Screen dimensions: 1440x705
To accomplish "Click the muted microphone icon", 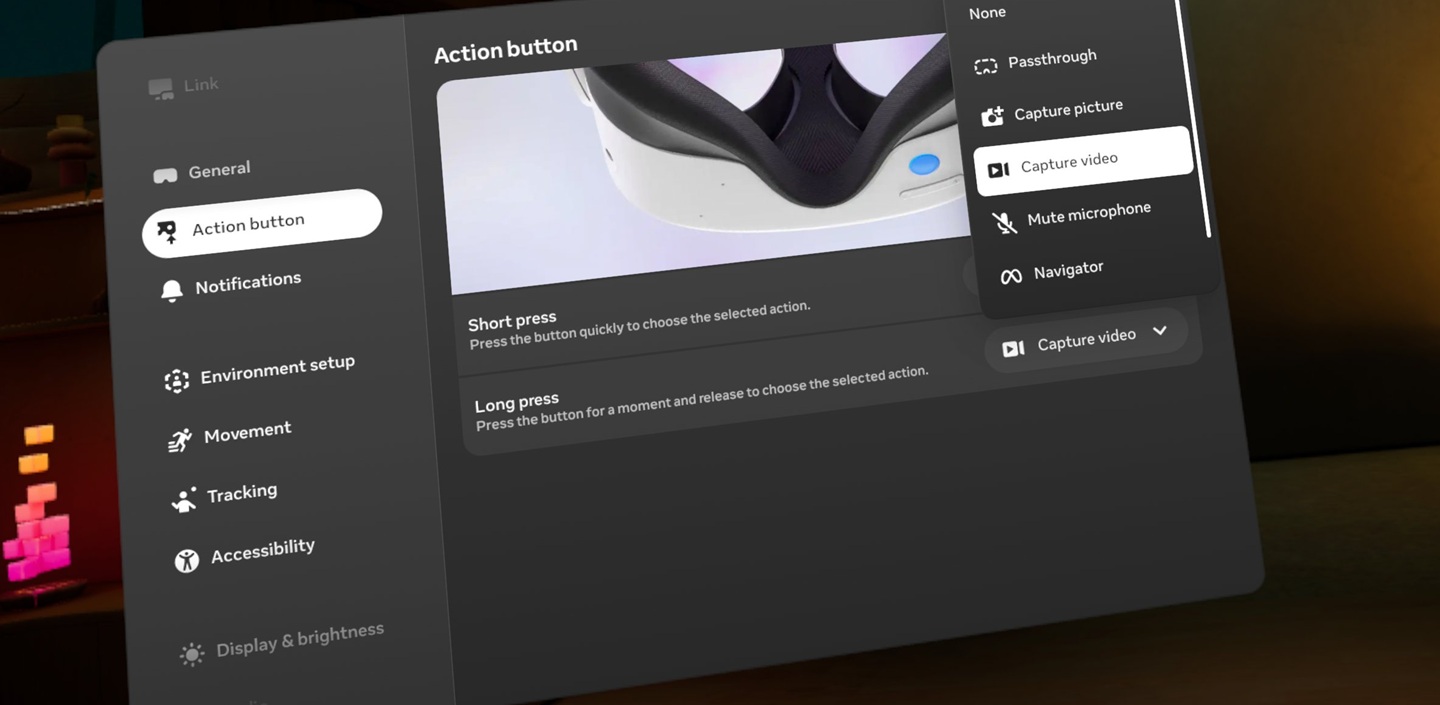I will point(1004,223).
